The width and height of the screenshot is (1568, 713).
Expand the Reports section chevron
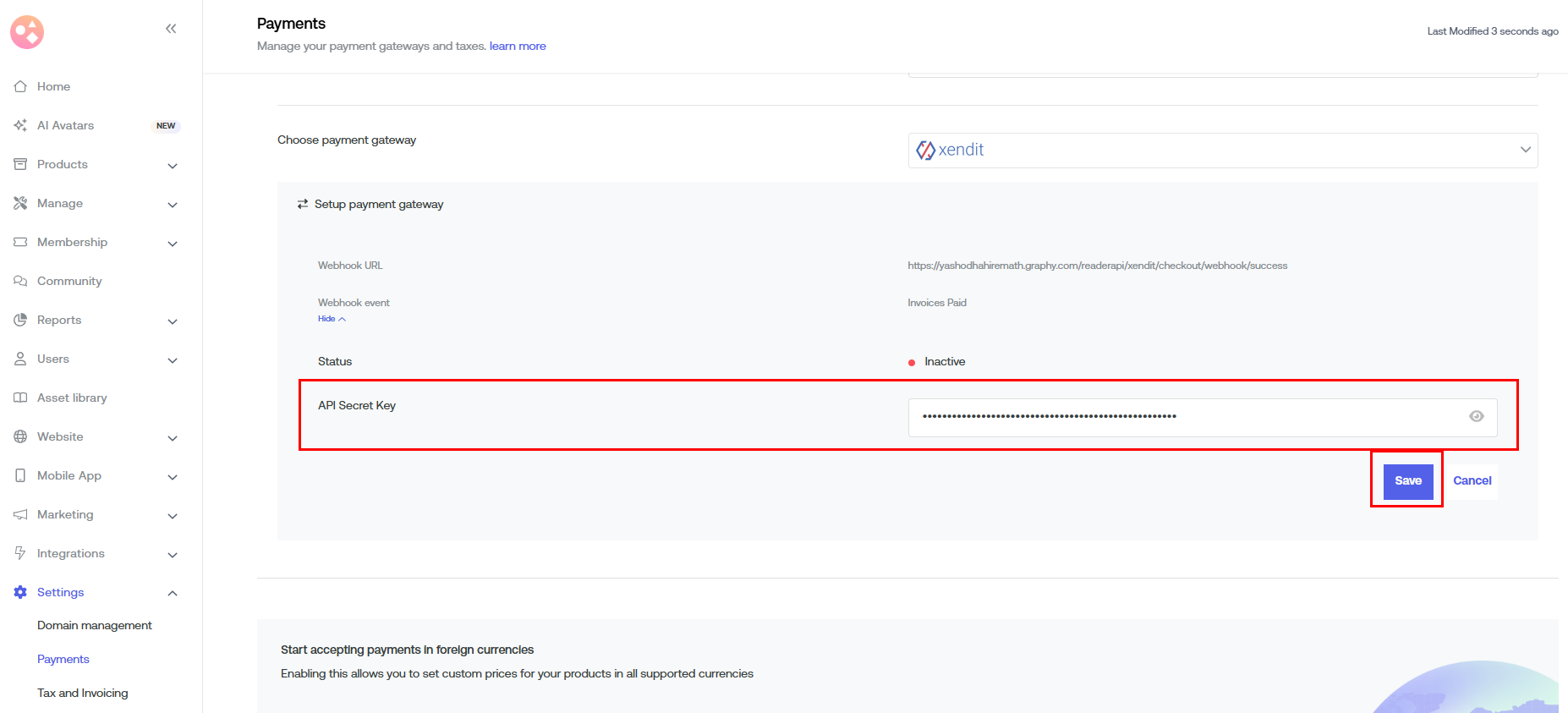pos(173,321)
